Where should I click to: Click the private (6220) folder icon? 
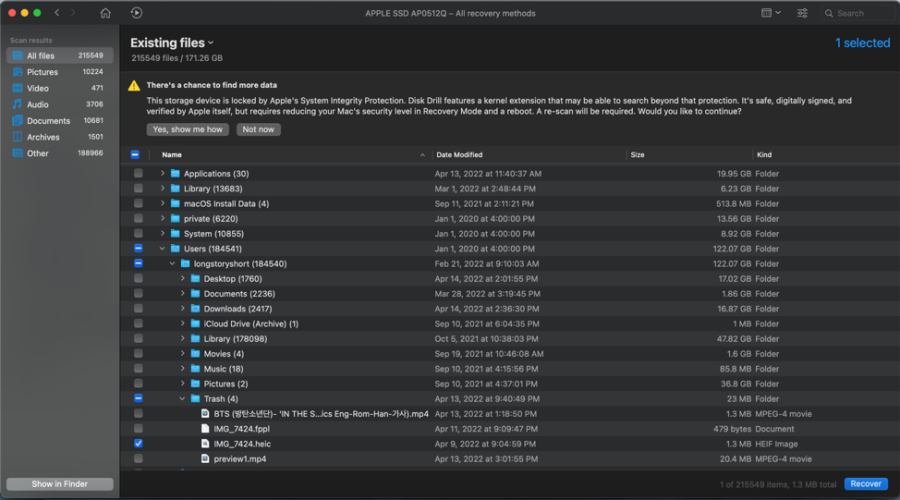[x=175, y=218]
